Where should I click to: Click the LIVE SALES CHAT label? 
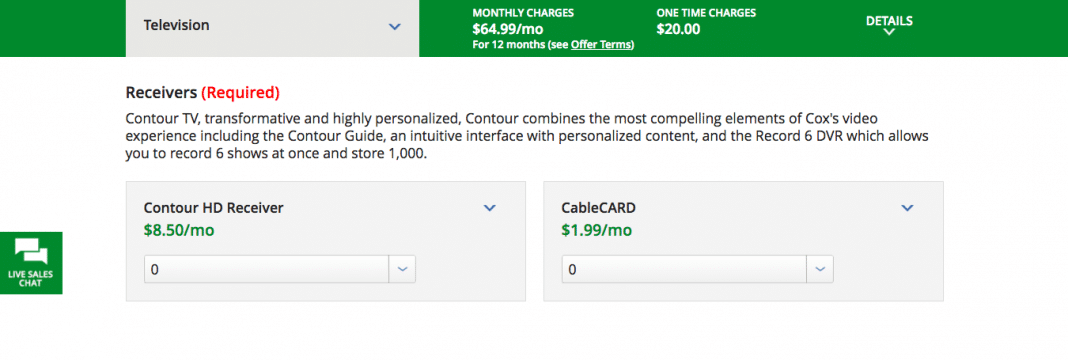pyautogui.click(x=31, y=278)
